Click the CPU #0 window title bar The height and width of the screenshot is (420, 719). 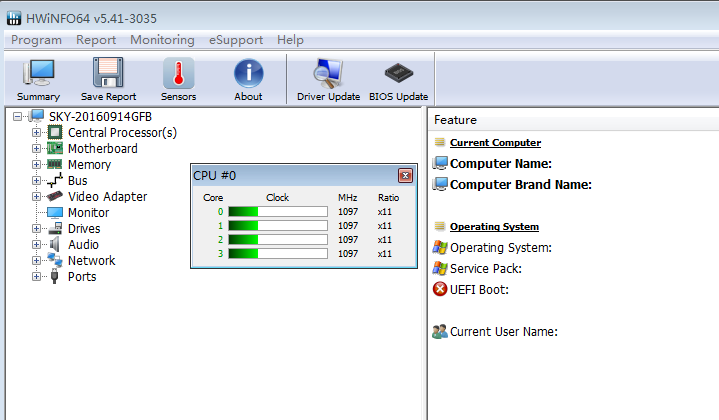[294, 176]
